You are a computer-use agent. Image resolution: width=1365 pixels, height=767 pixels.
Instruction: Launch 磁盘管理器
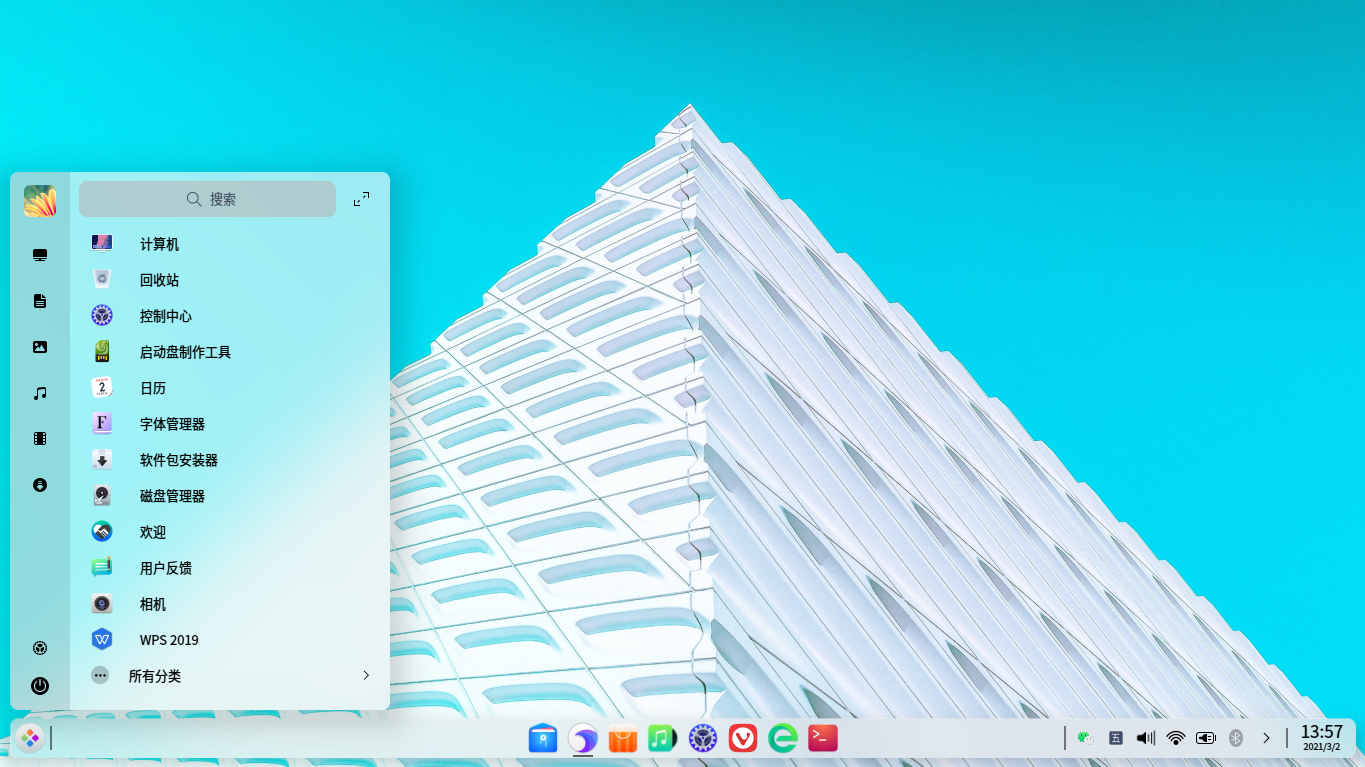(230, 496)
